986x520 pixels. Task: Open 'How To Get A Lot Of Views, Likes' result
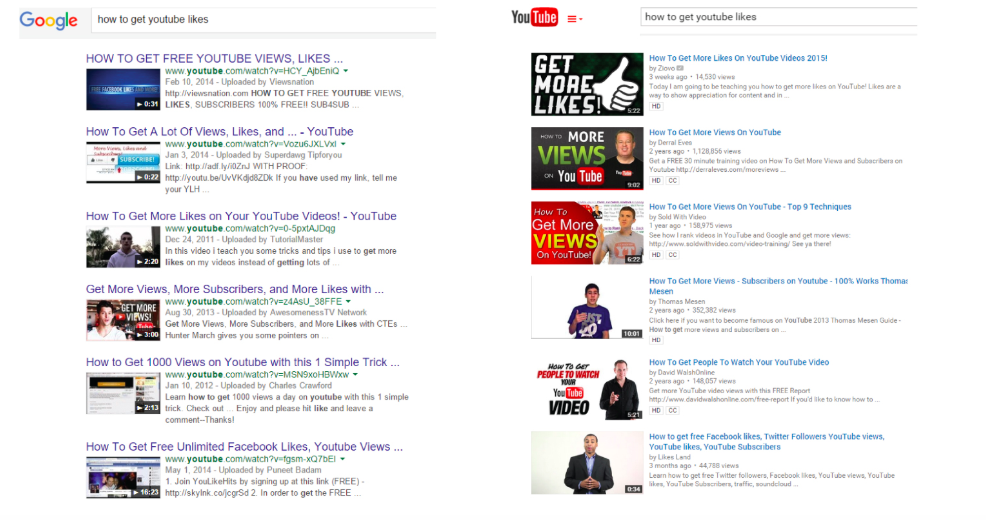[219, 131]
